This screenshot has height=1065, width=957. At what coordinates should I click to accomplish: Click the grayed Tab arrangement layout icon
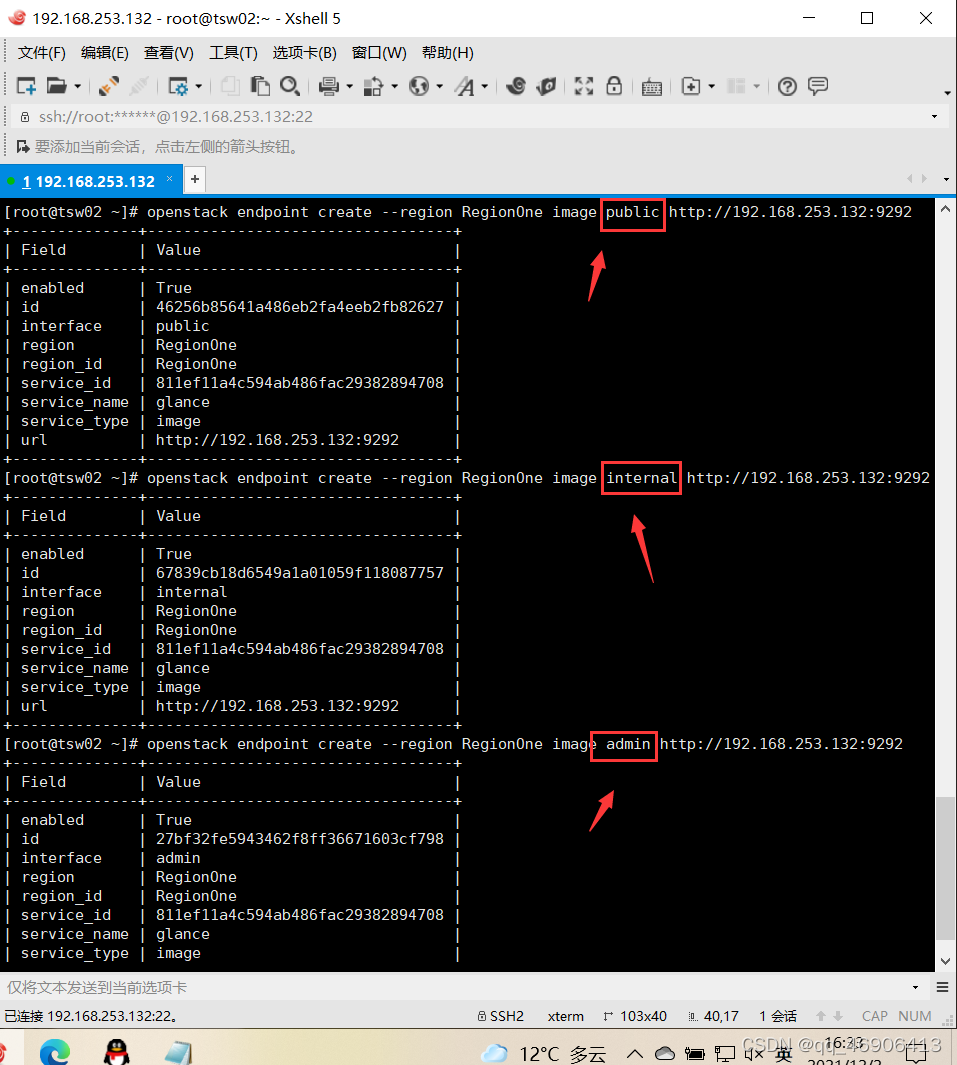coord(736,86)
